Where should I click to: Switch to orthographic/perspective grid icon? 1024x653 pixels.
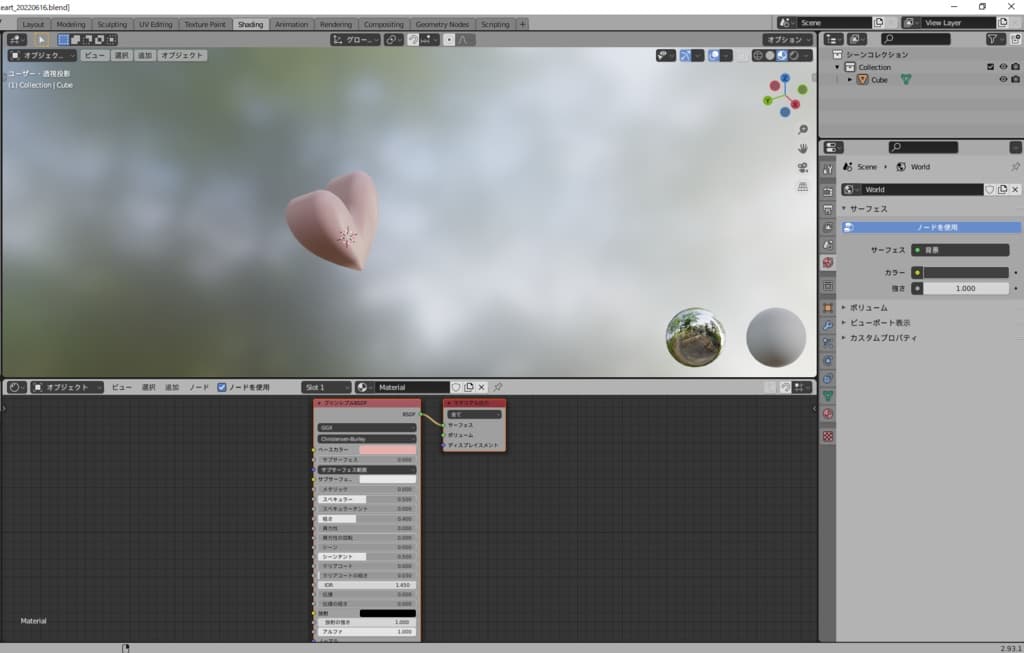click(802, 186)
